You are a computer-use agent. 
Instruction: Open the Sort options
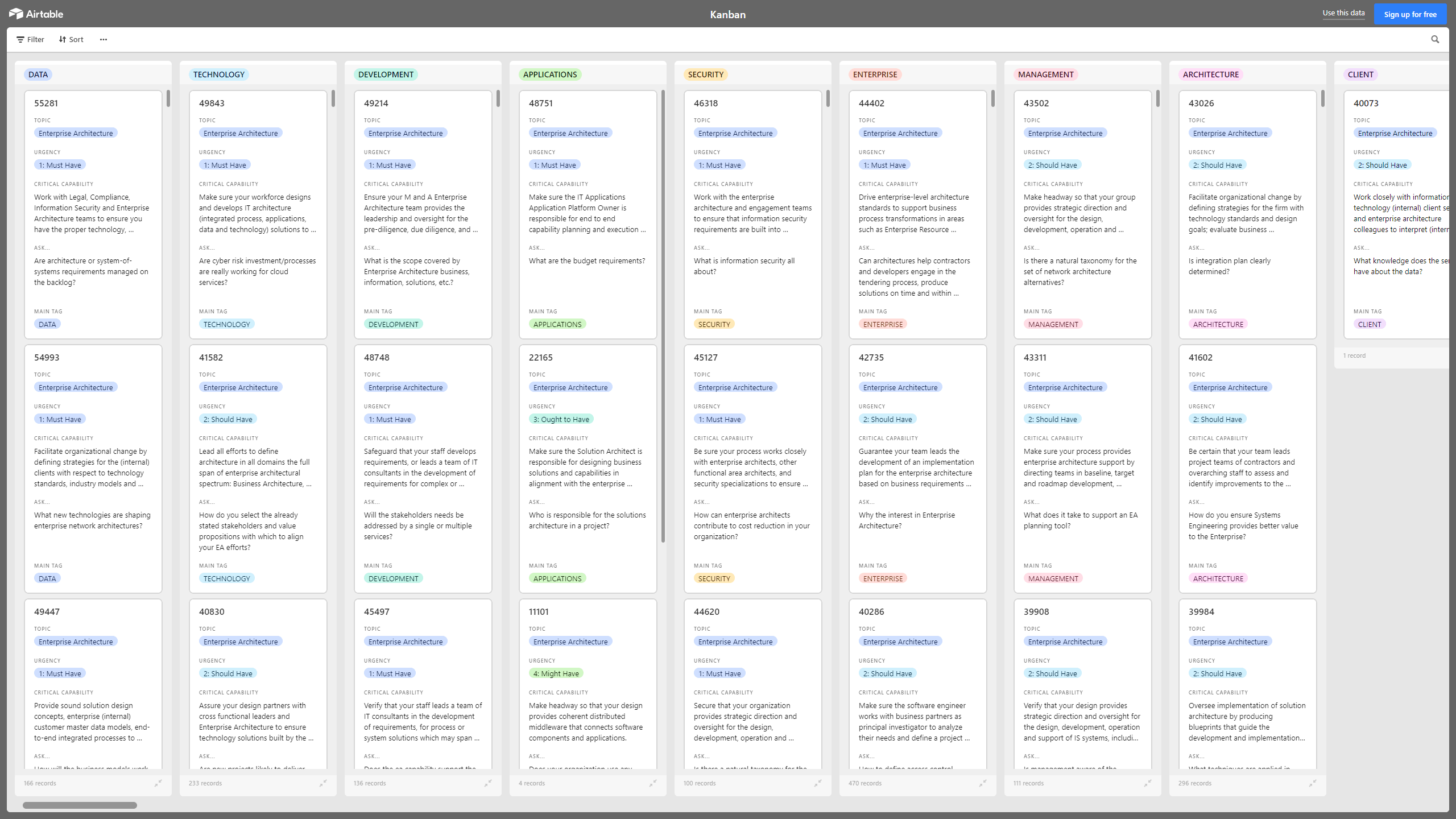pyautogui.click(x=71, y=39)
